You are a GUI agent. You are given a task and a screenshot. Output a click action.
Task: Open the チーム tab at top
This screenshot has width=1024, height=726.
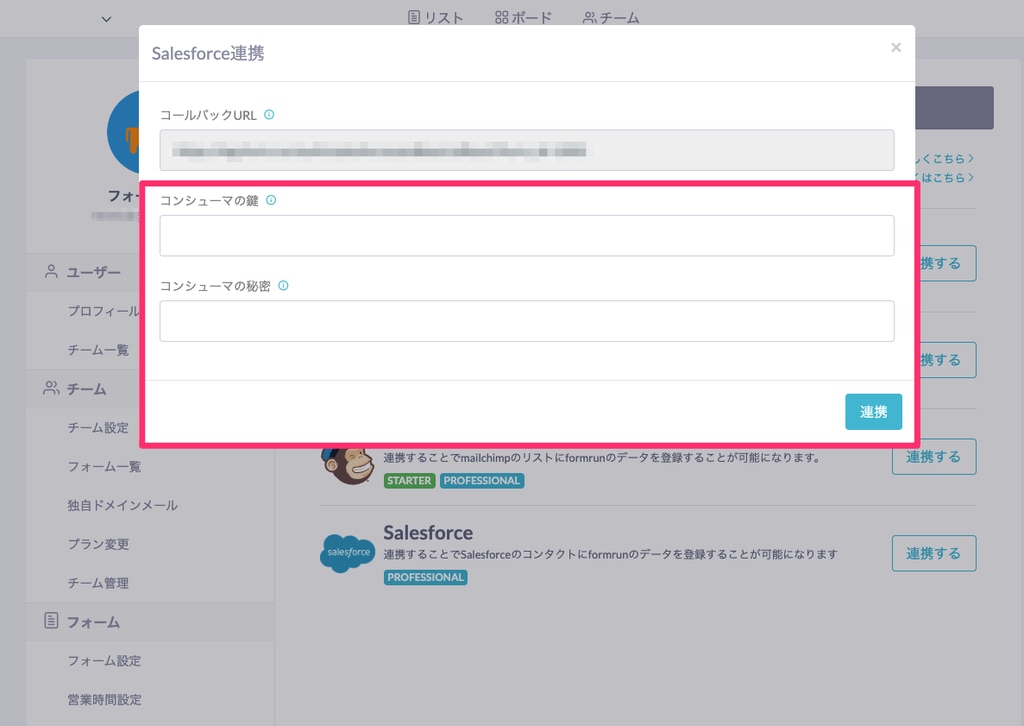[611, 18]
